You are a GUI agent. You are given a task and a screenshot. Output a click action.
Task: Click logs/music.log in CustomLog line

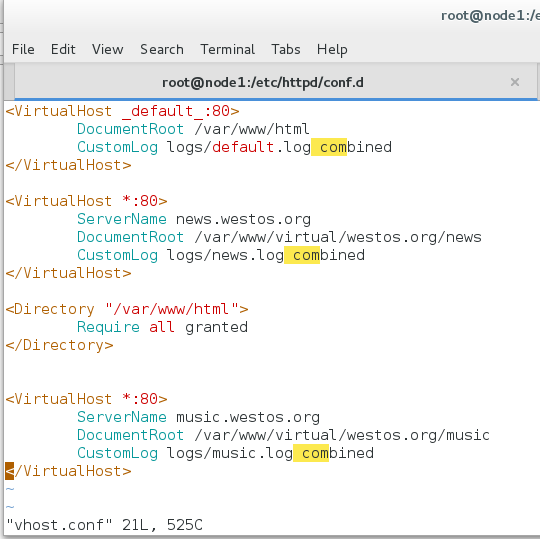[x=230, y=453]
